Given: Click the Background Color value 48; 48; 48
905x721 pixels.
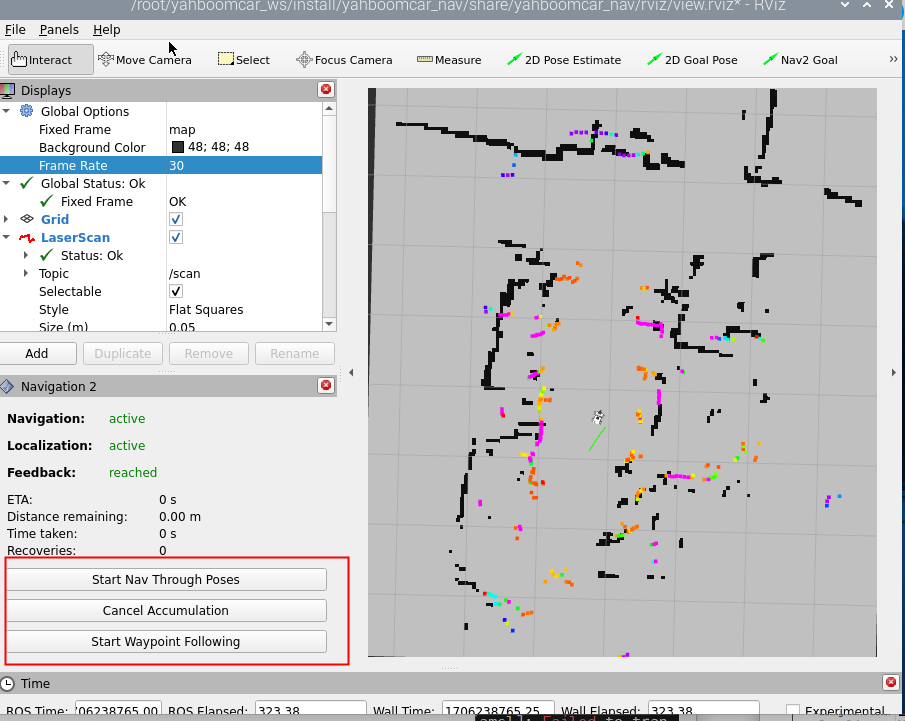Looking at the screenshot, I should pyautogui.click(x=218, y=147).
